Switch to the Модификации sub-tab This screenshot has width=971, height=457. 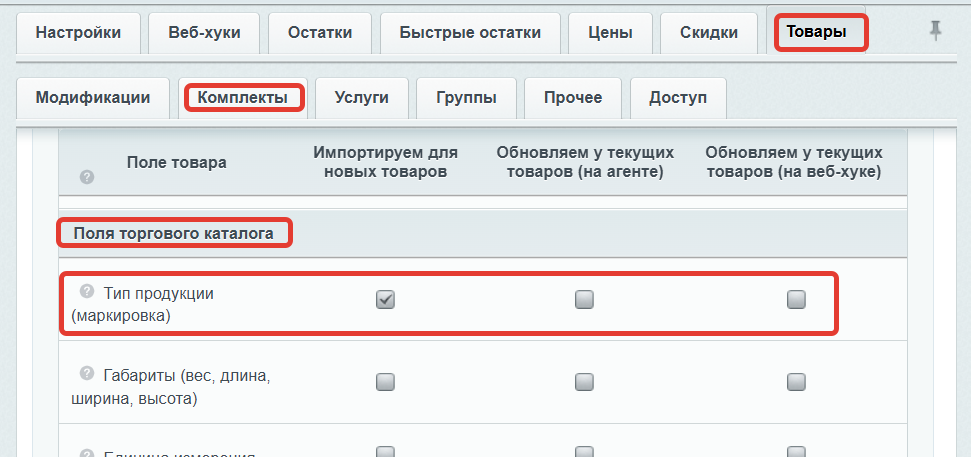92,98
